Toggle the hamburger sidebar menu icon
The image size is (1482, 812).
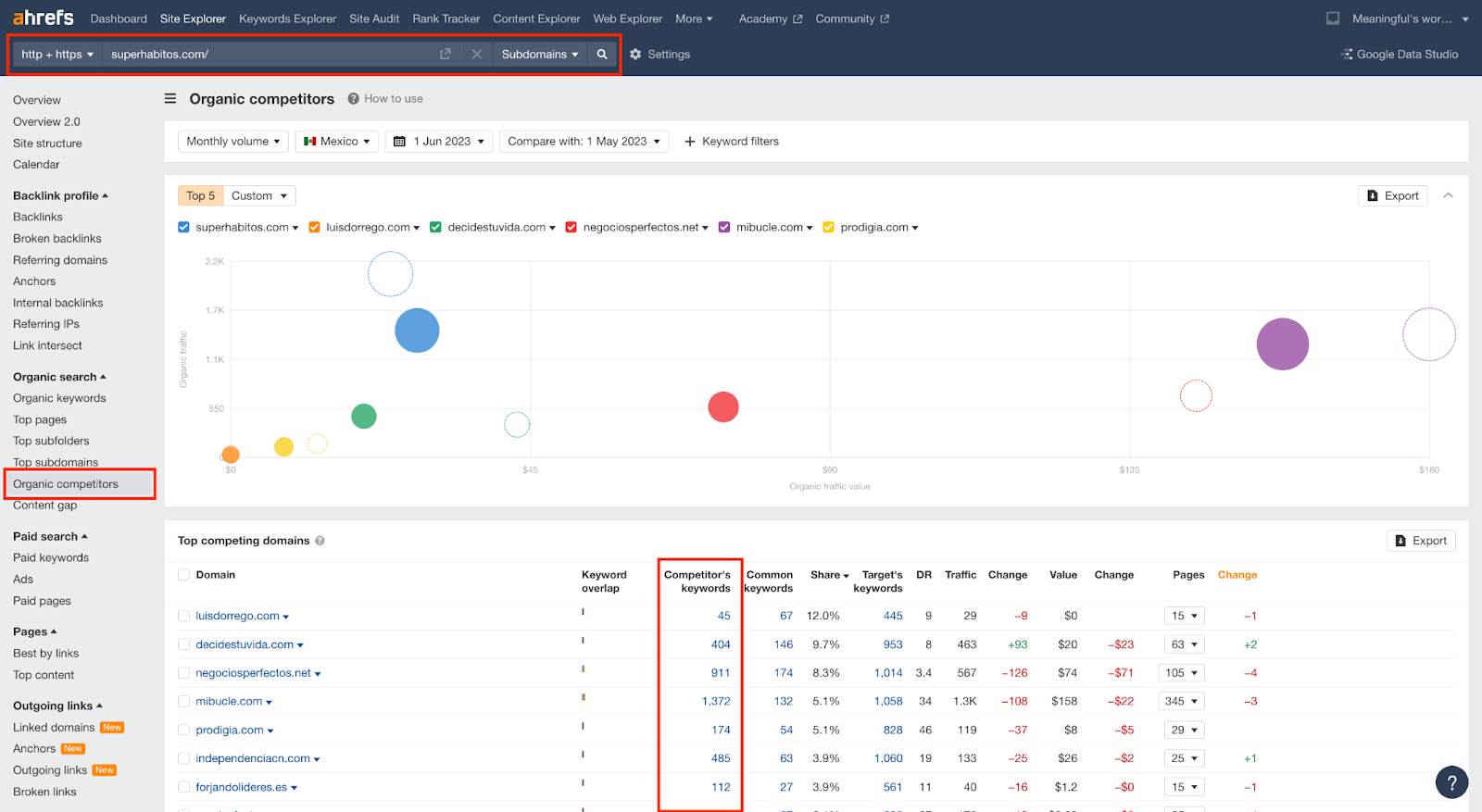[170, 98]
